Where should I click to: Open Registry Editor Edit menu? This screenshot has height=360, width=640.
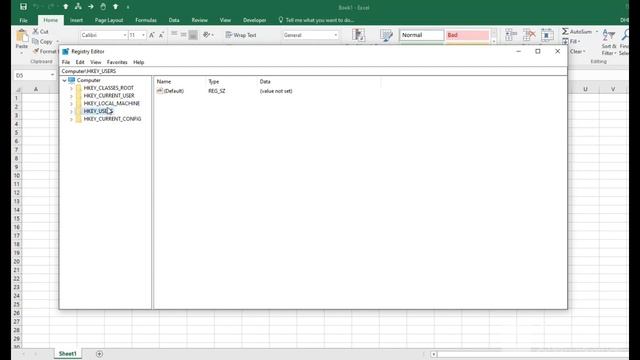click(80, 62)
